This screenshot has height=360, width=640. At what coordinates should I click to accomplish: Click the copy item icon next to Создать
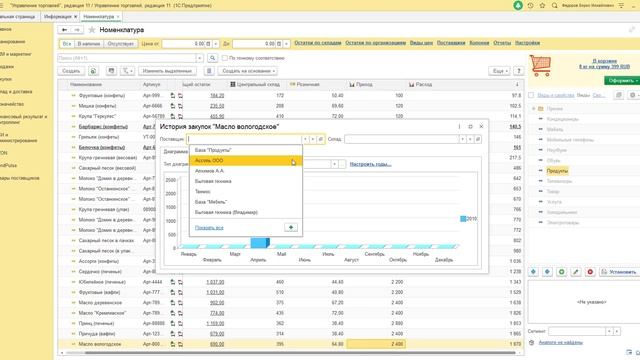[x=93, y=71]
